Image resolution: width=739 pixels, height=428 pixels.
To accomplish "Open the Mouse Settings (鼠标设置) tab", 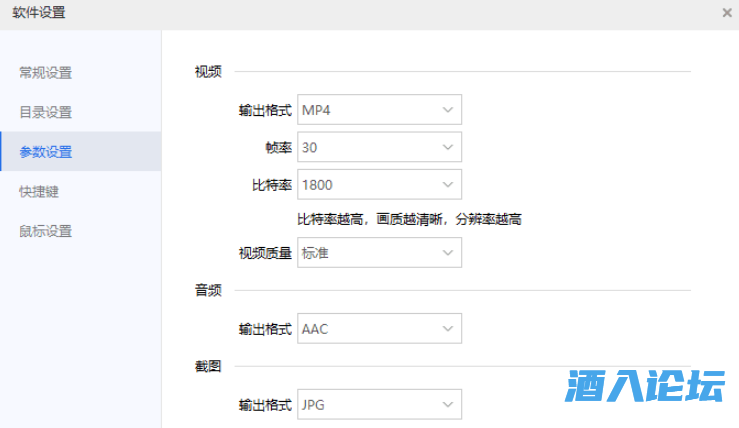I will [x=46, y=231].
